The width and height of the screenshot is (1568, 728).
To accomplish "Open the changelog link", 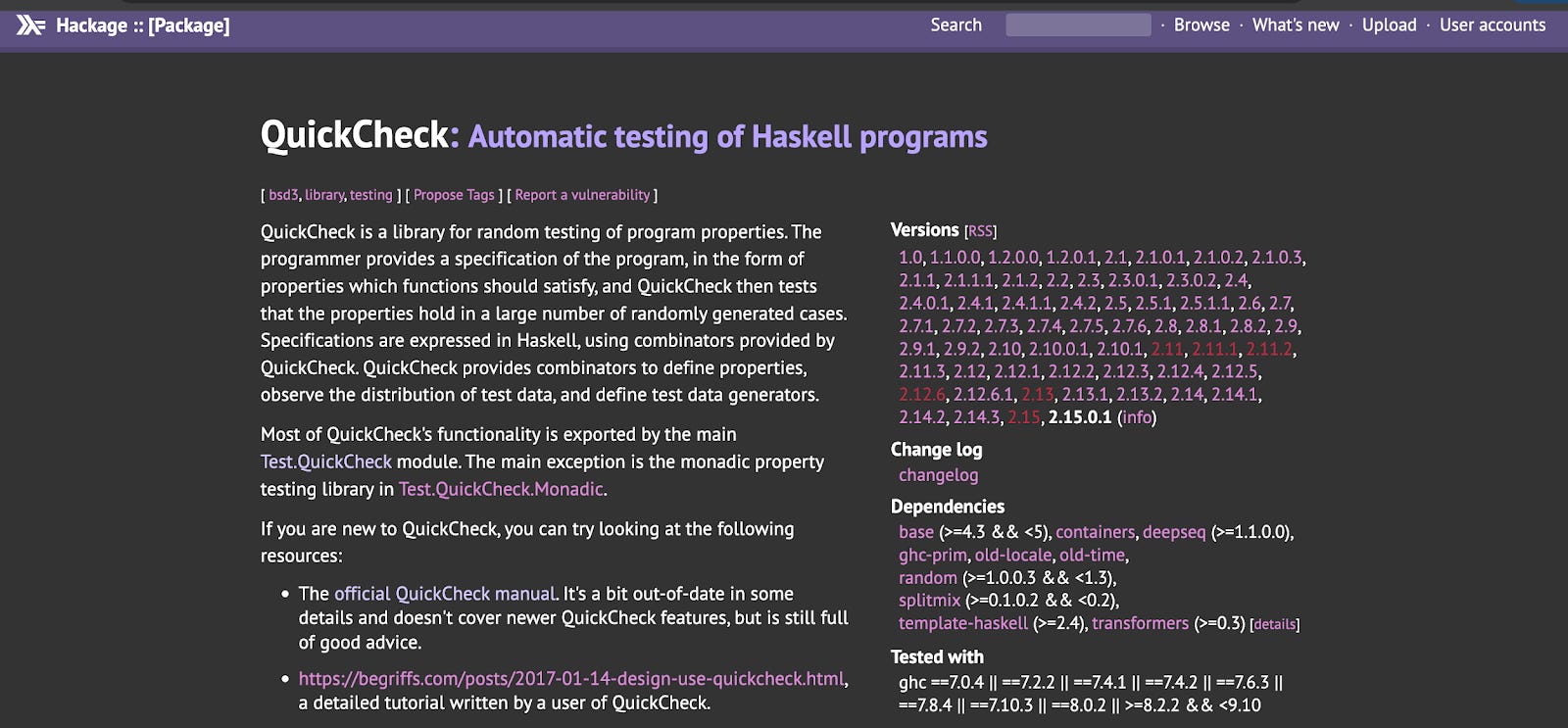I will (x=939, y=475).
